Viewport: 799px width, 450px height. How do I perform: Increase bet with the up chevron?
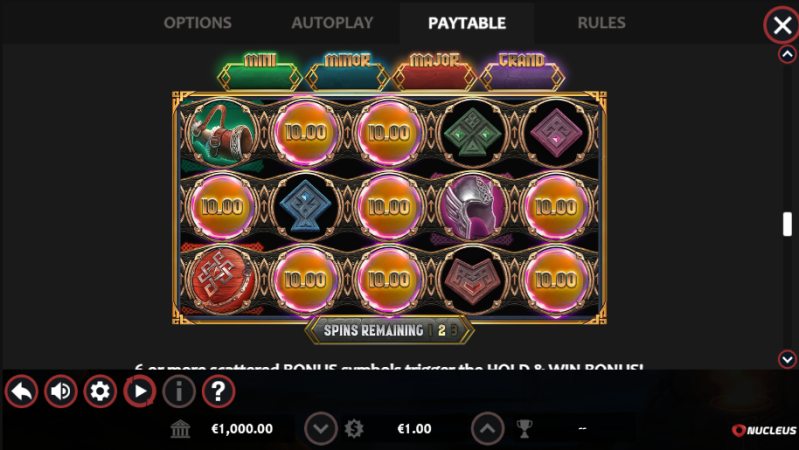(488, 429)
